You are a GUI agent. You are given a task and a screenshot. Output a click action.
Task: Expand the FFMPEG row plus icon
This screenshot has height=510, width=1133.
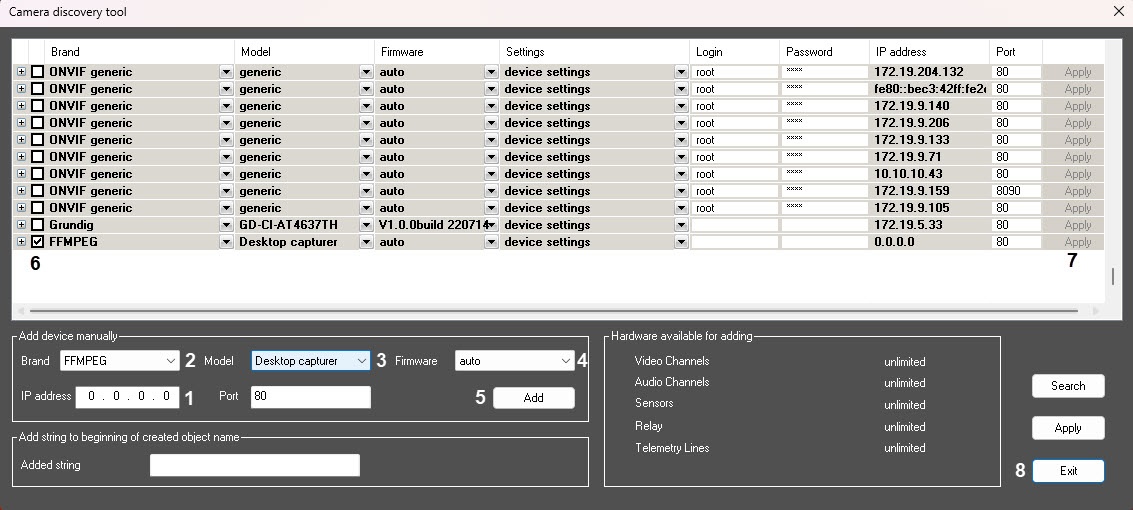(x=21, y=242)
